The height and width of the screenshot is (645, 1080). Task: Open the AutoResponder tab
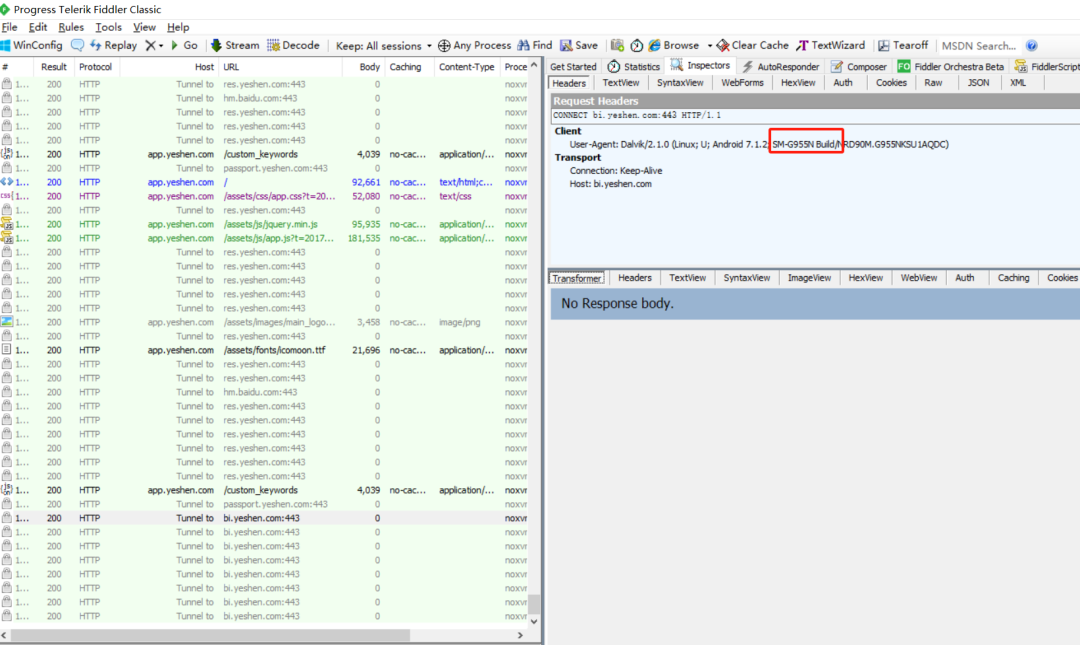pos(780,67)
